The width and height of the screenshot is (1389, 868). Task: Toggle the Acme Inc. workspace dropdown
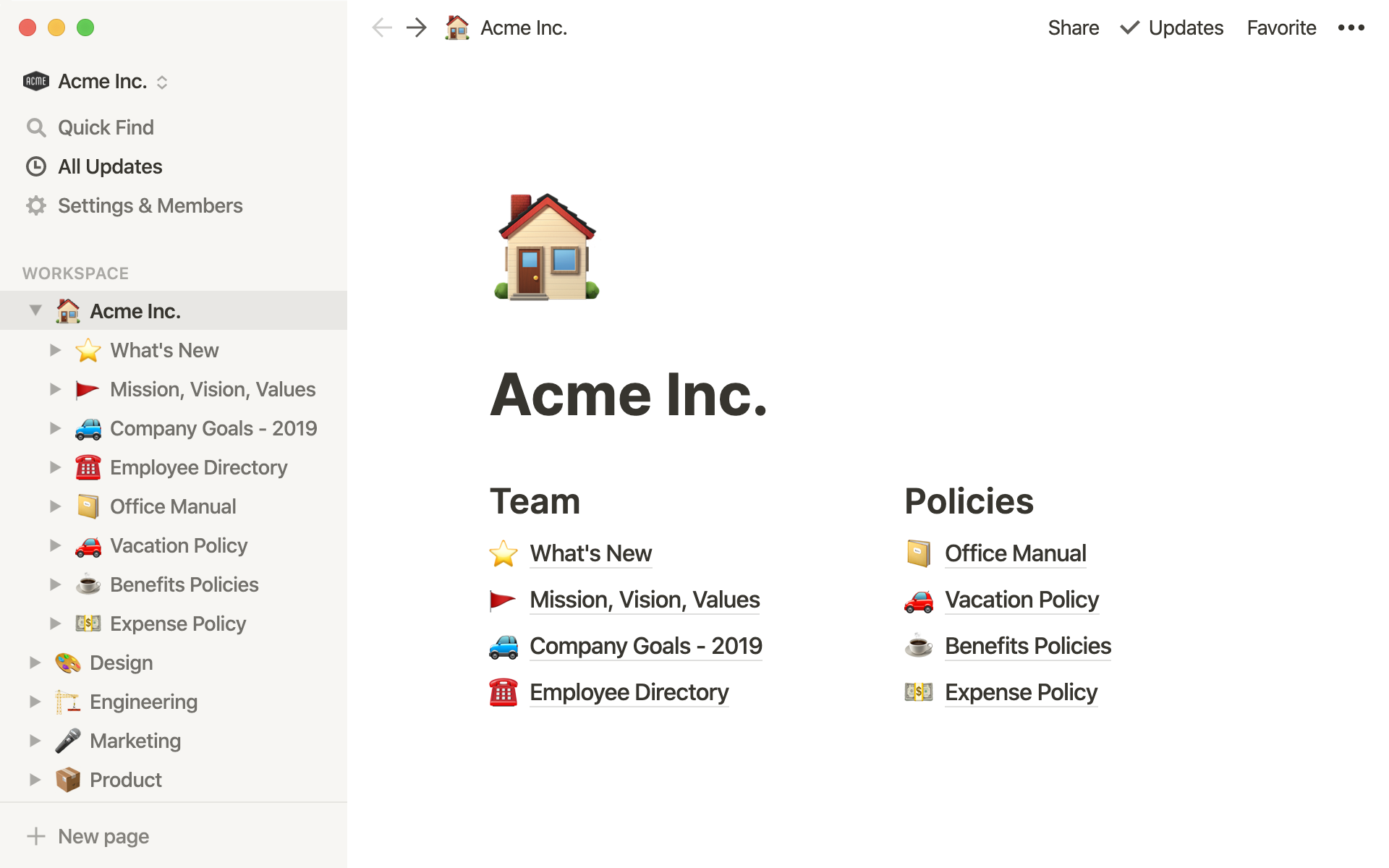(34, 311)
